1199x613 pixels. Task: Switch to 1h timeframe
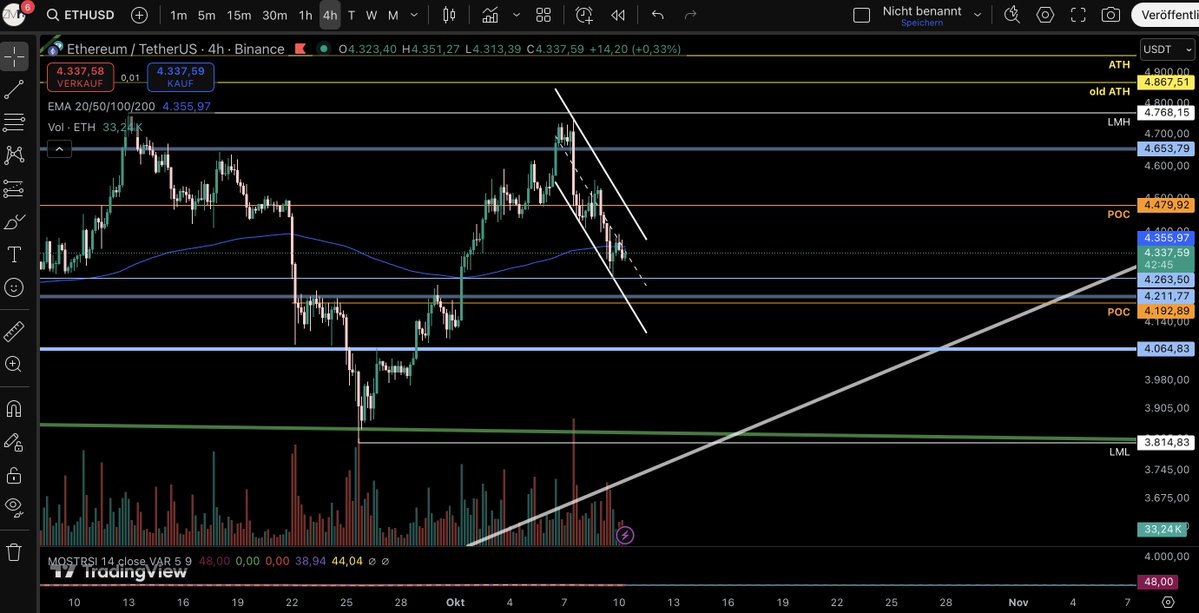pyautogui.click(x=305, y=15)
